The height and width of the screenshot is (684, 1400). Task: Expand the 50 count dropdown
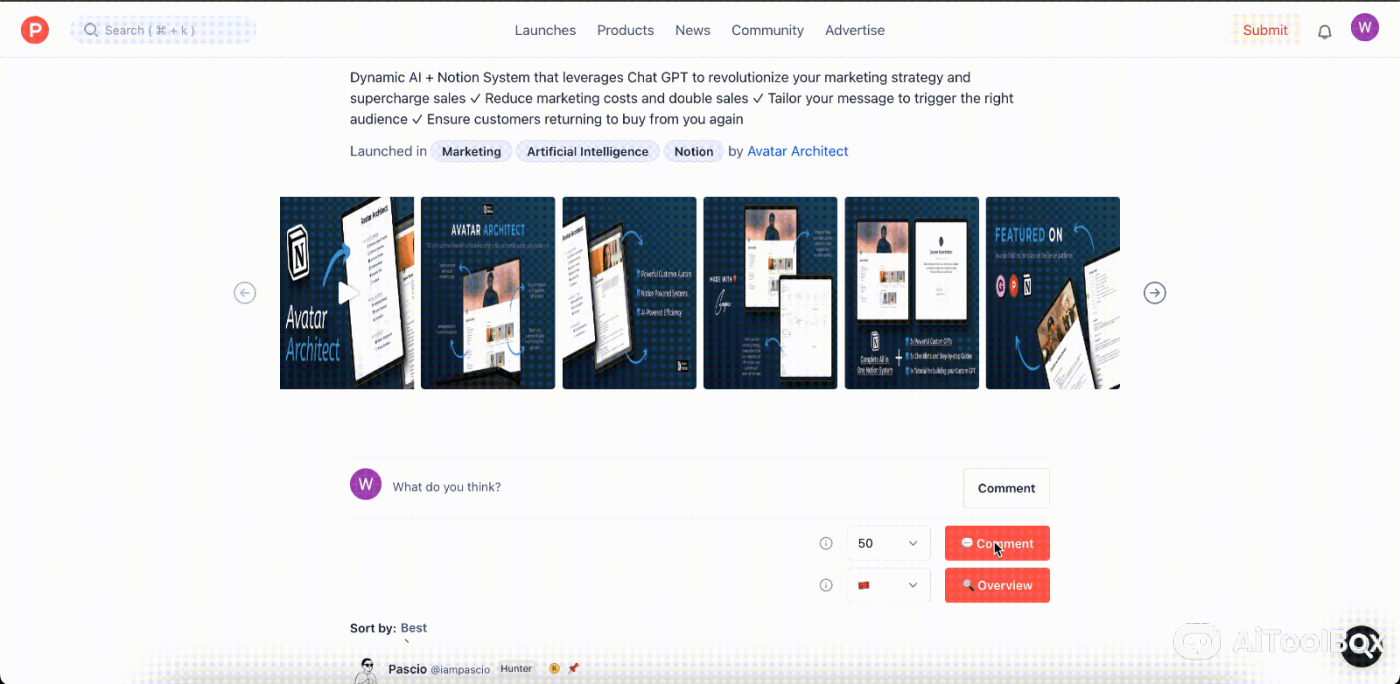(888, 543)
